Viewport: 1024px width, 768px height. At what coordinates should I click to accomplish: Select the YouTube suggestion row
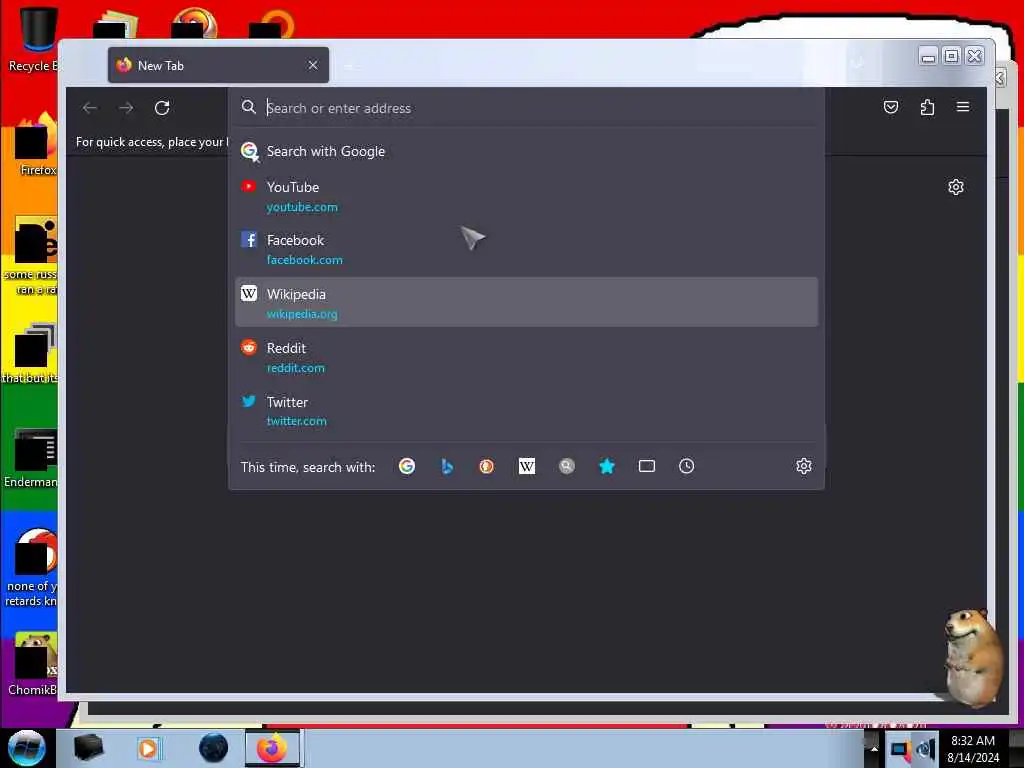(526, 197)
